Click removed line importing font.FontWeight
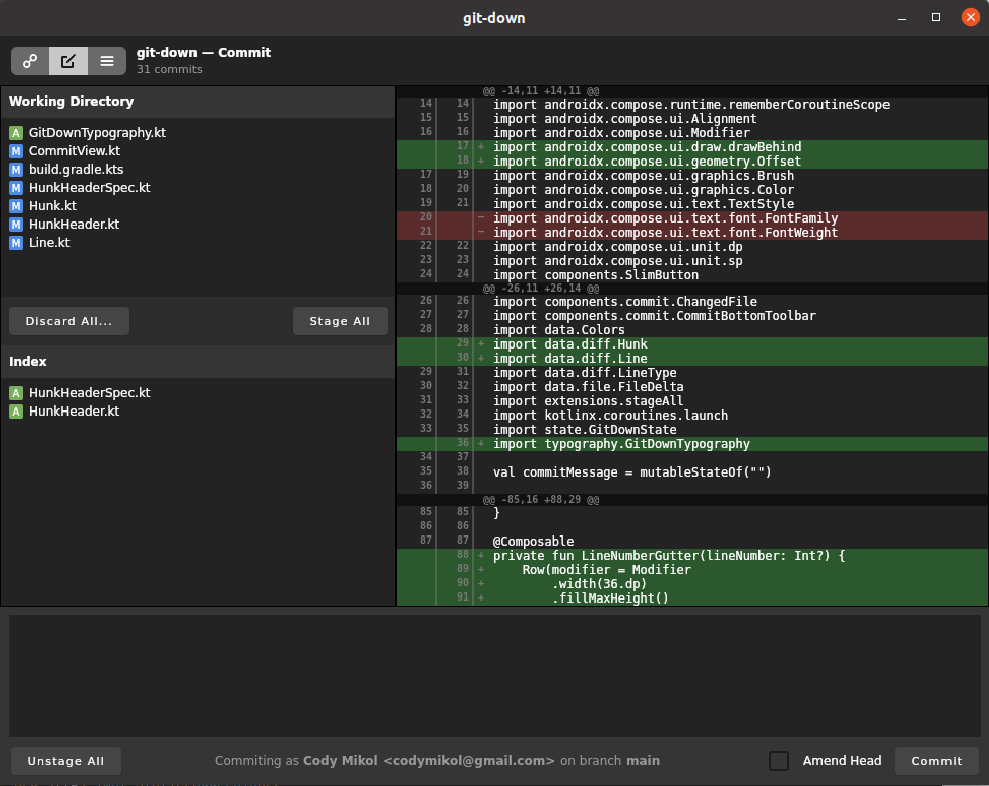The height and width of the screenshot is (786, 989). pyautogui.click(x=692, y=233)
